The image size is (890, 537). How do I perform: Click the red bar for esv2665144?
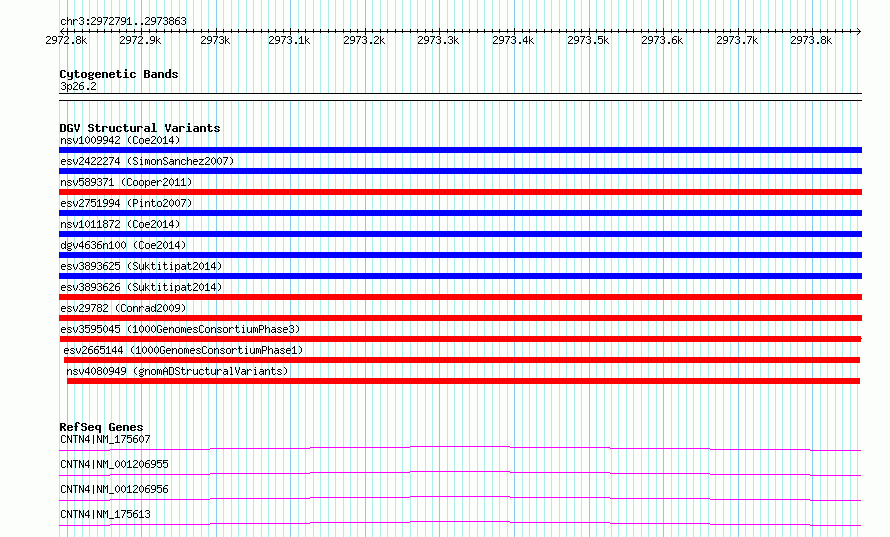[x=462, y=360]
